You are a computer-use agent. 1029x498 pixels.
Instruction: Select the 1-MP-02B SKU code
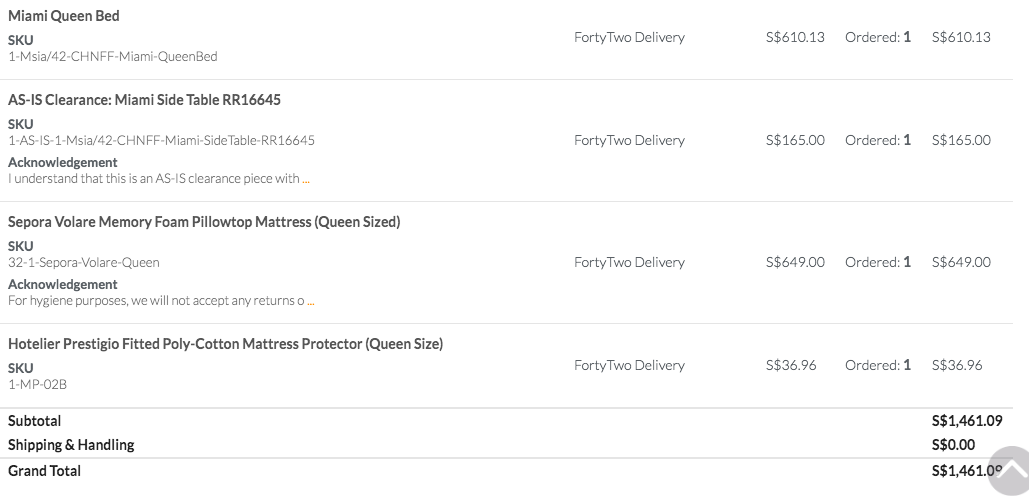click(37, 384)
